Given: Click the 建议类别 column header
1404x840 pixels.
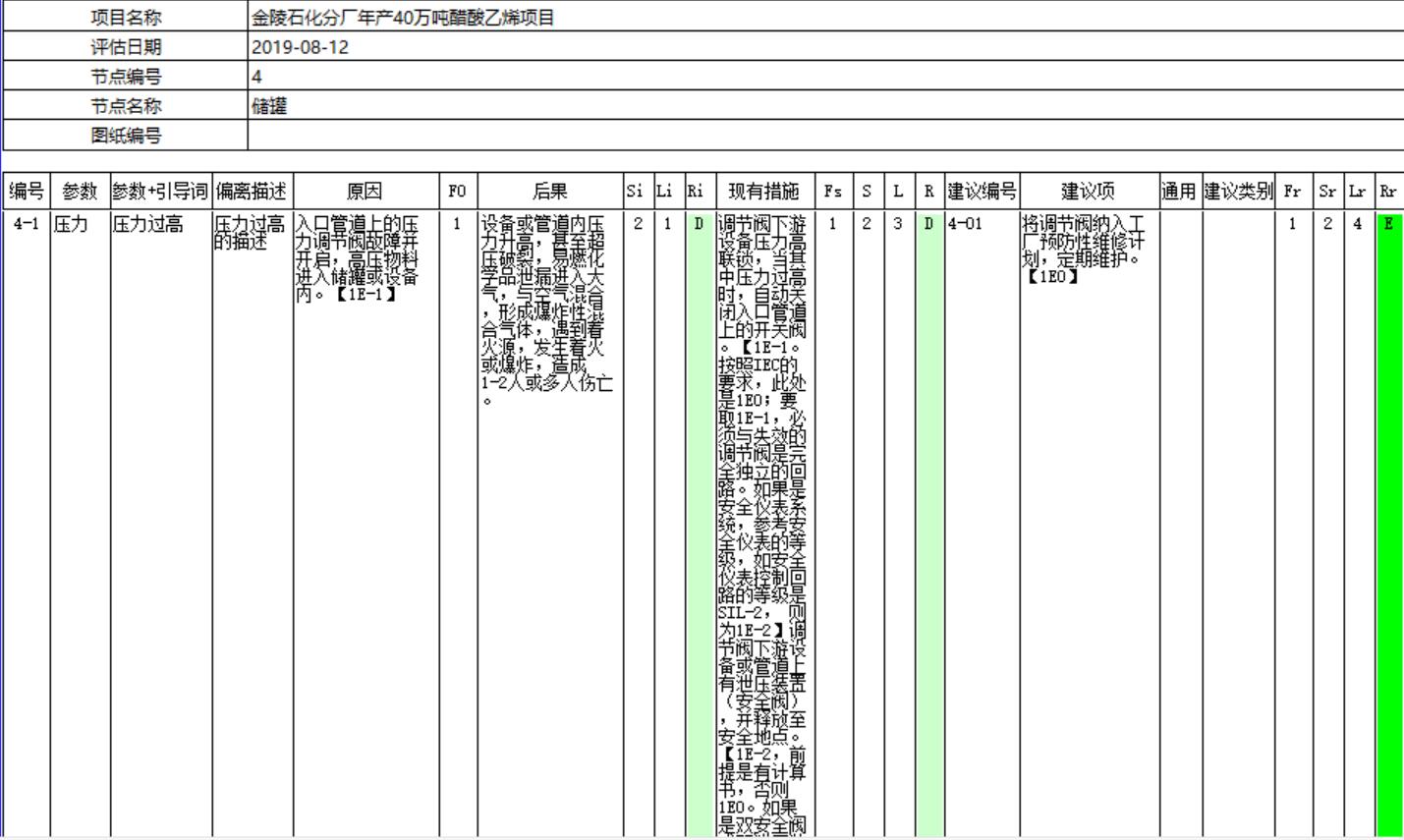Looking at the screenshot, I should coord(1238,192).
